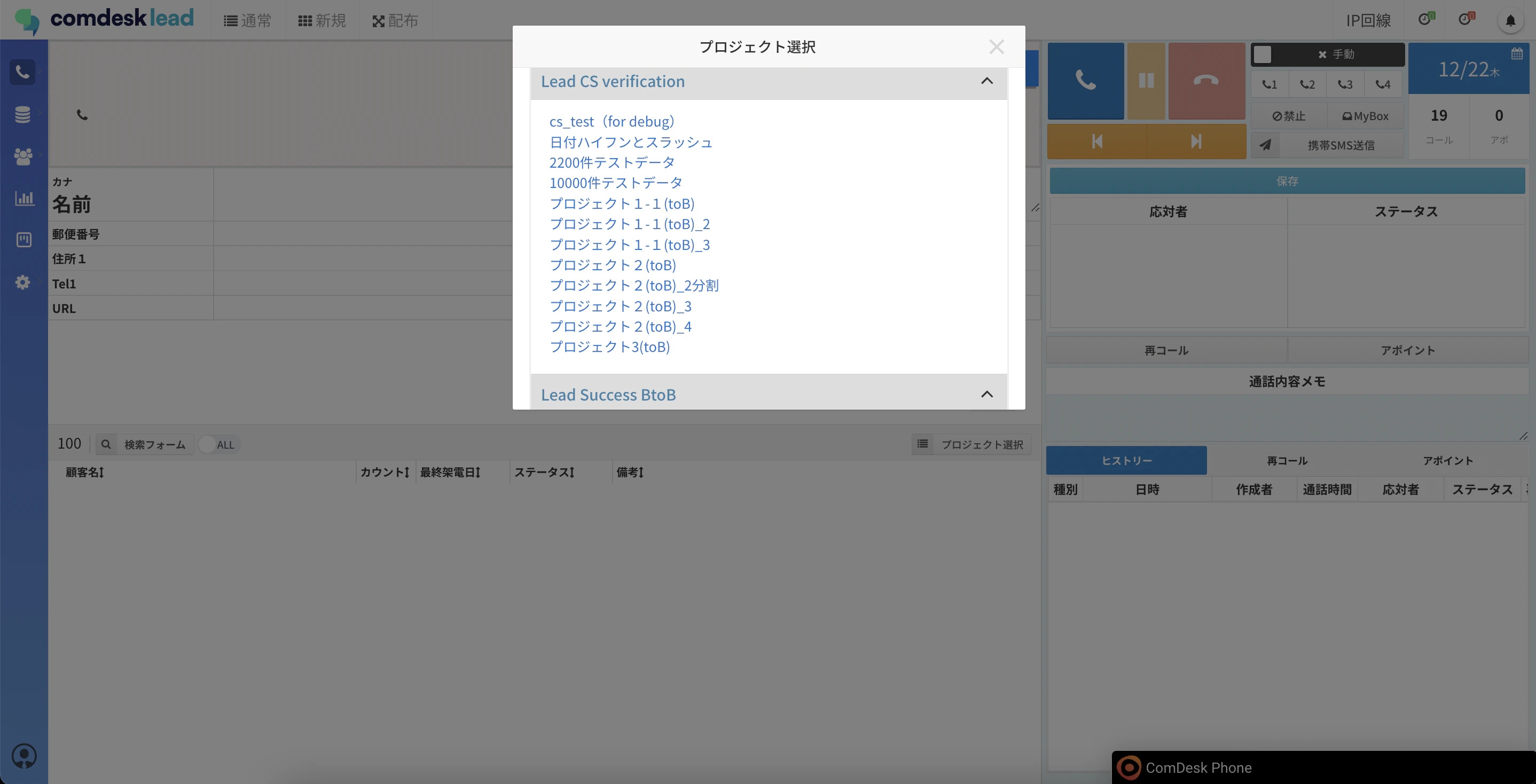Click the search magnifier icon
Image resolution: width=1536 pixels, height=784 pixels.
[106, 444]
